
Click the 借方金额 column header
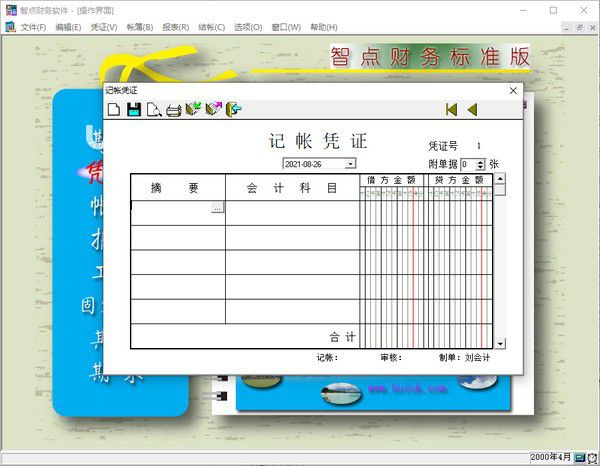coord(391,180)
